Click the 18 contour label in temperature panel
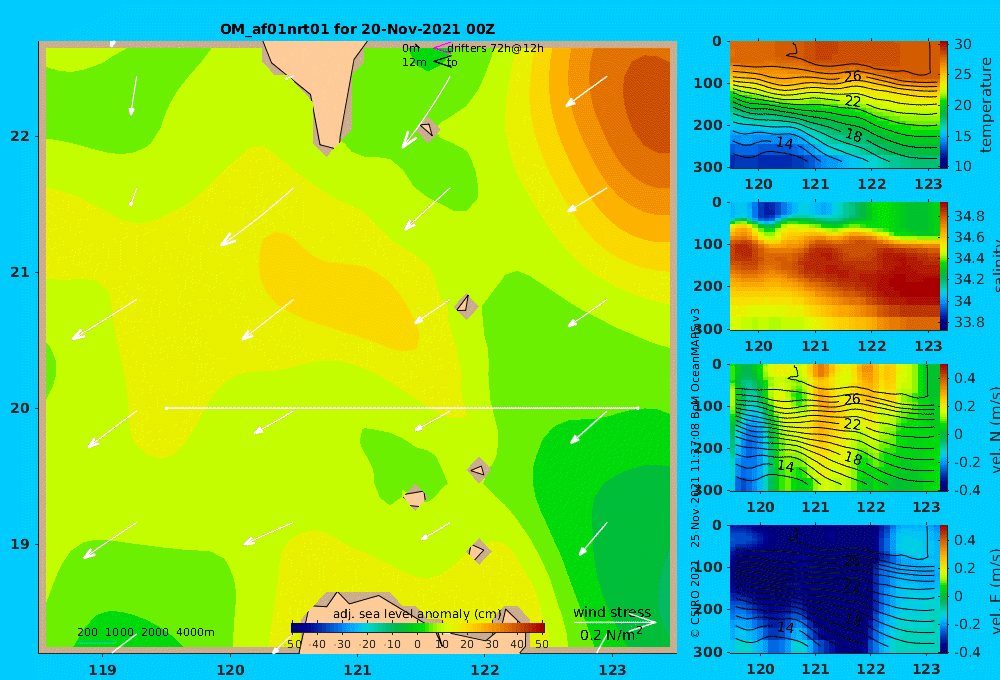 tap(854, 135)
